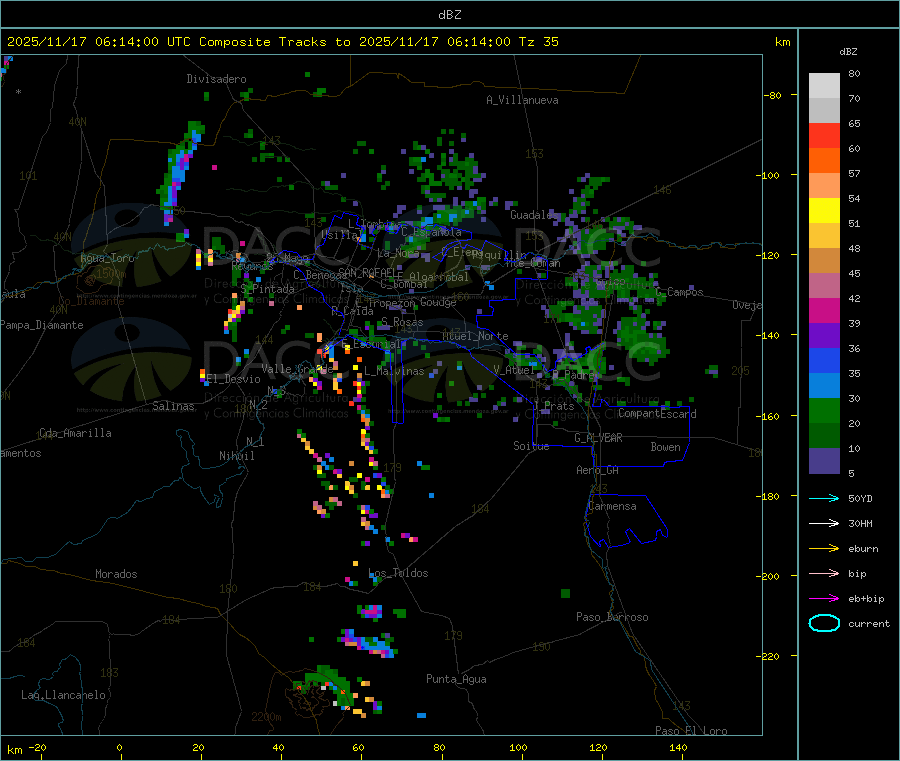Click the A_Villanueva map label
Image resolution: width=900 pixels, height=761 pixels.
[x=522, y=100]
